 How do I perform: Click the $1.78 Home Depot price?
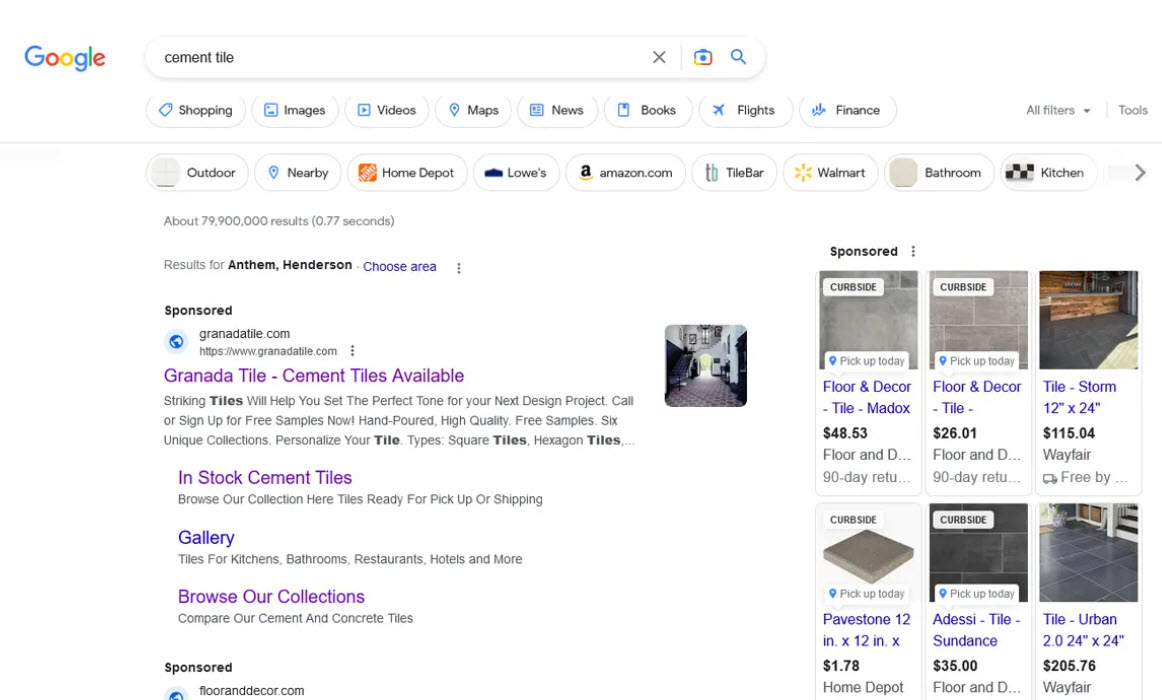point(841,666)
